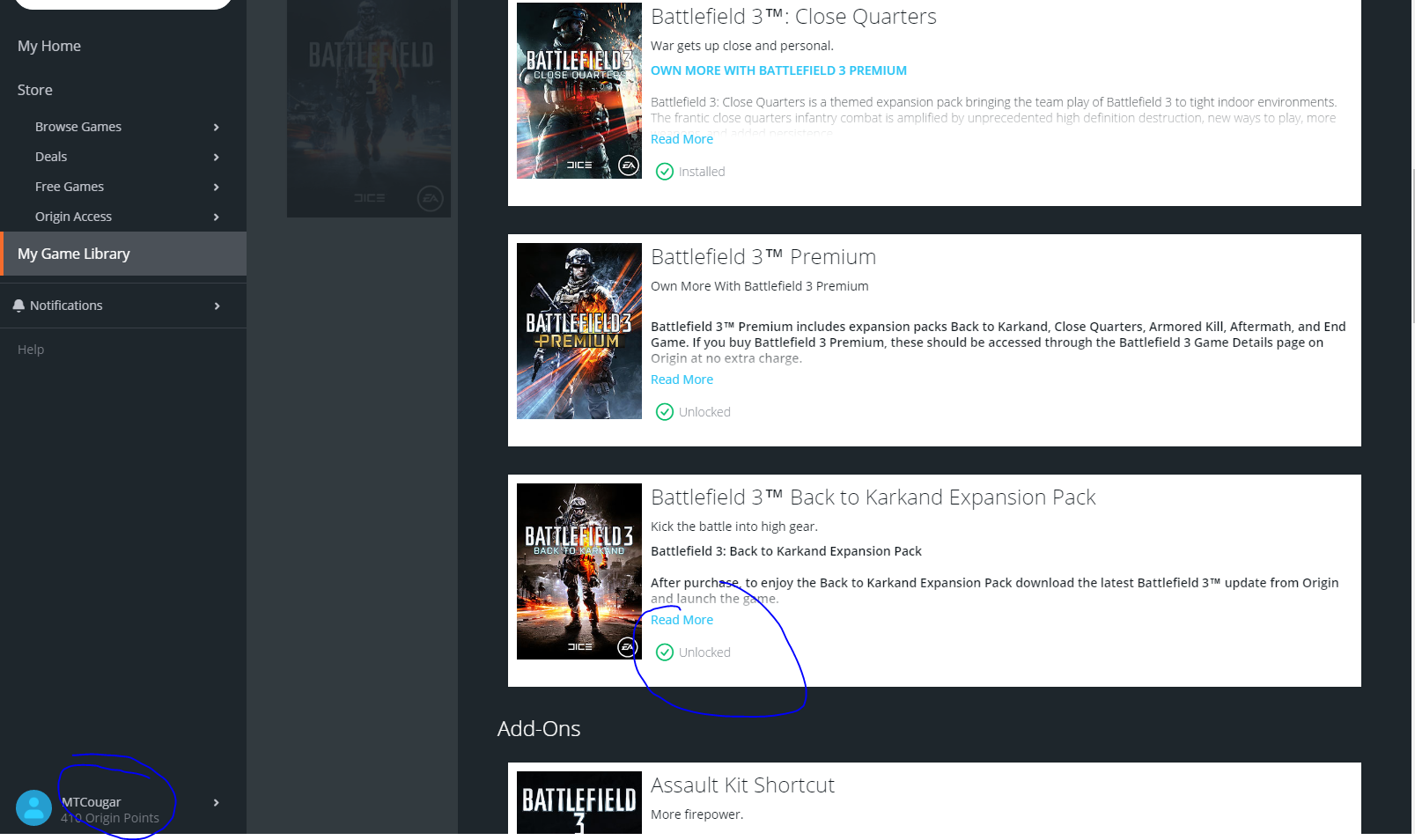This screenshot has height=840, width=1415.
Task: Click Installed status text
Action: (x=702, y=172)
